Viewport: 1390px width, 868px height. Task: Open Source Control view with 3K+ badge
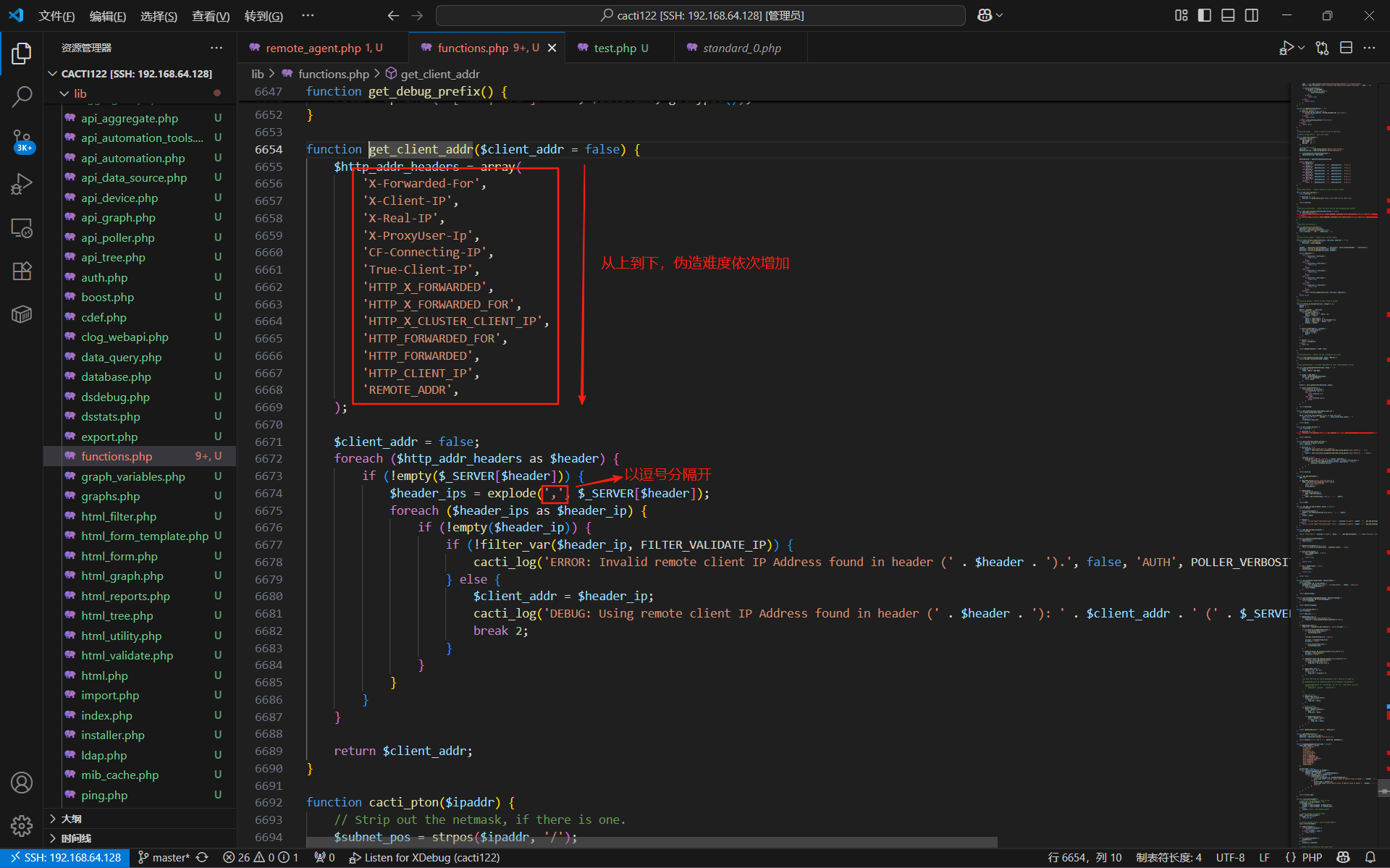22,141
